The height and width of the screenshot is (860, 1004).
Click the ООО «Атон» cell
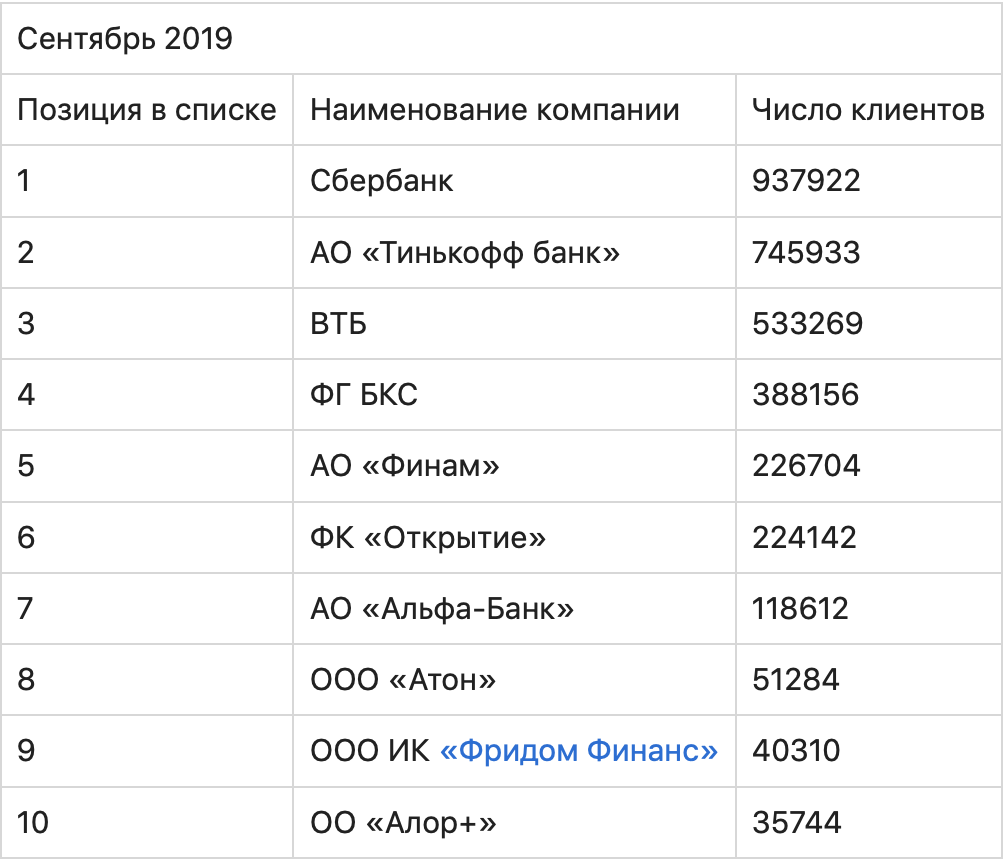coord(403,680)
